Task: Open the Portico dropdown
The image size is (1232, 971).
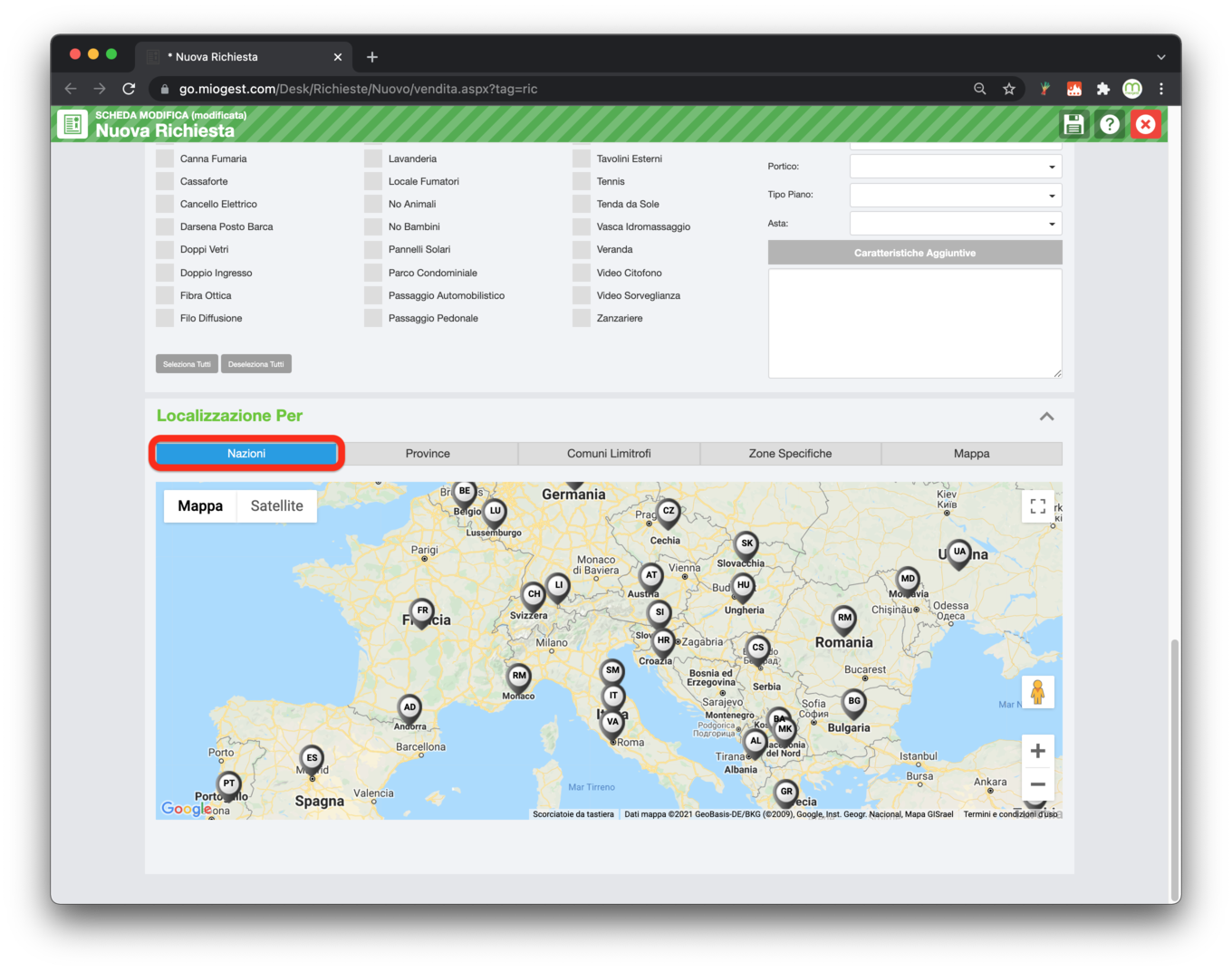Action: (956, 167)
